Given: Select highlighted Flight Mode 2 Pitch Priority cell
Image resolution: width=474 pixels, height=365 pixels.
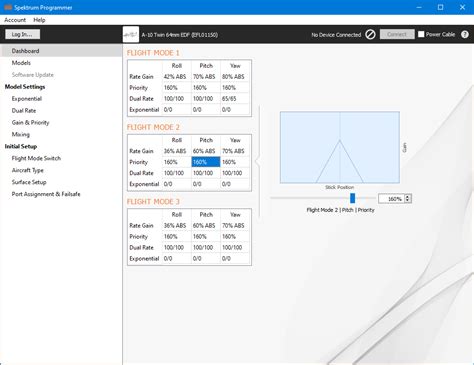Looking at the screenshot, I should [x=206, y=162].
